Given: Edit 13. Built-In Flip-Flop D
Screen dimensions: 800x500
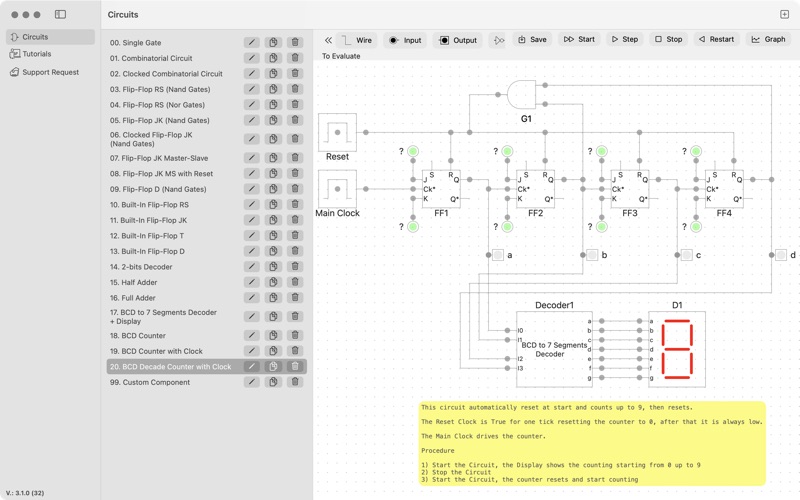Looking at the screenshot, I should 252,251.
